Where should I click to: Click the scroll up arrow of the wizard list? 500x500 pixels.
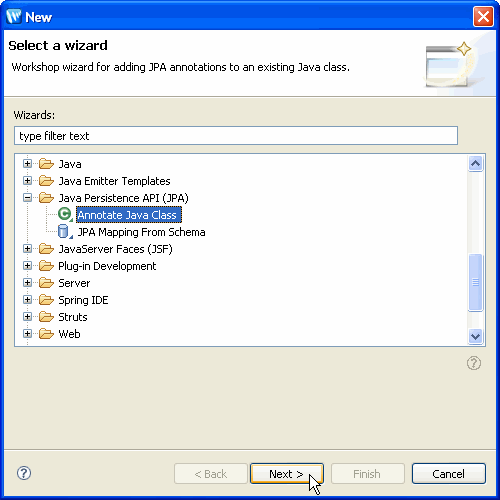coord(475,163)
